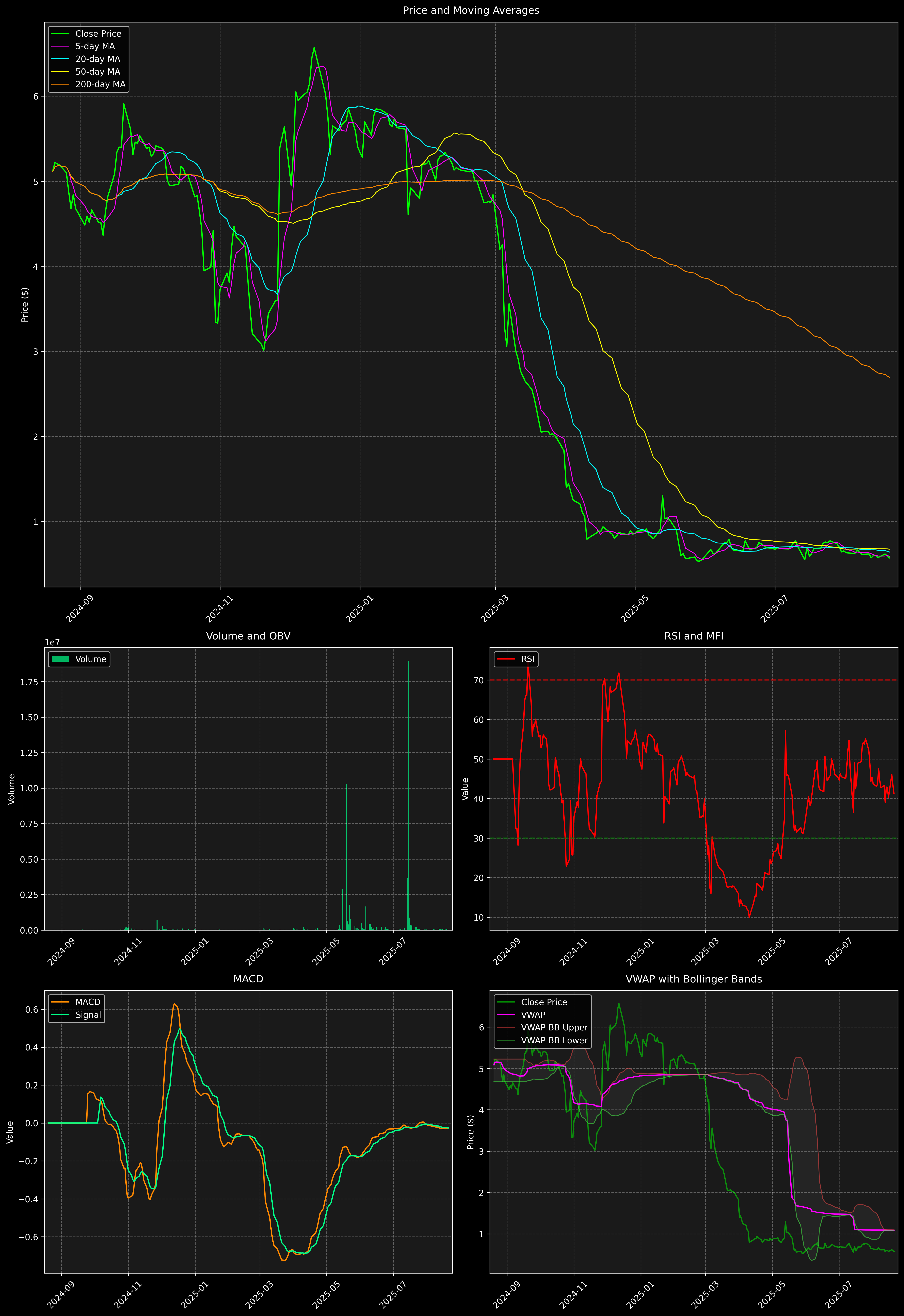Click the Volume and OBV chart title
The width and height of the screenshot is (904, 1316).
(248, 636)
